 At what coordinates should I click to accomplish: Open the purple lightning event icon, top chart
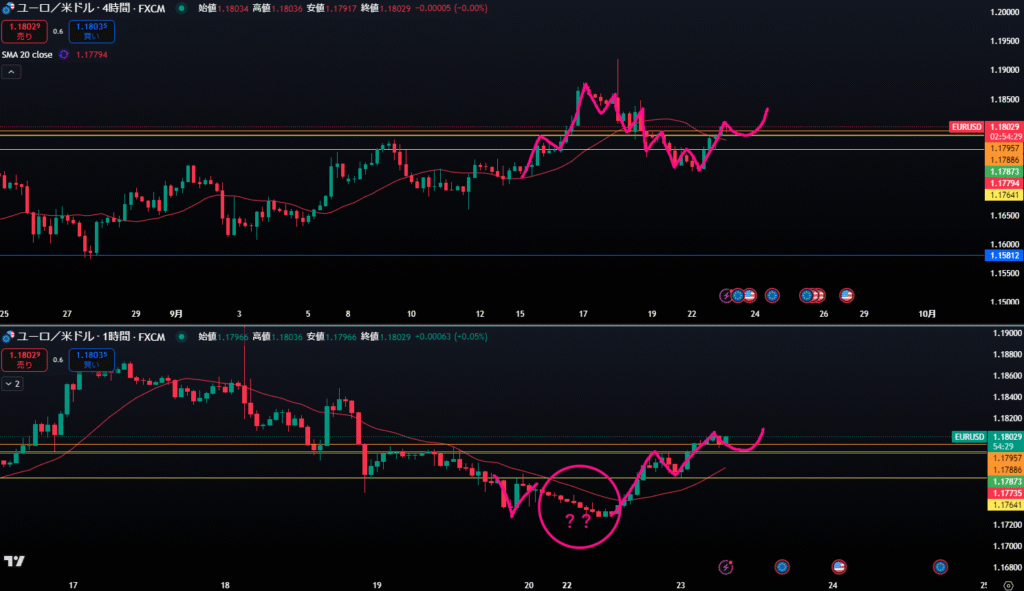(x=727, y=295)
